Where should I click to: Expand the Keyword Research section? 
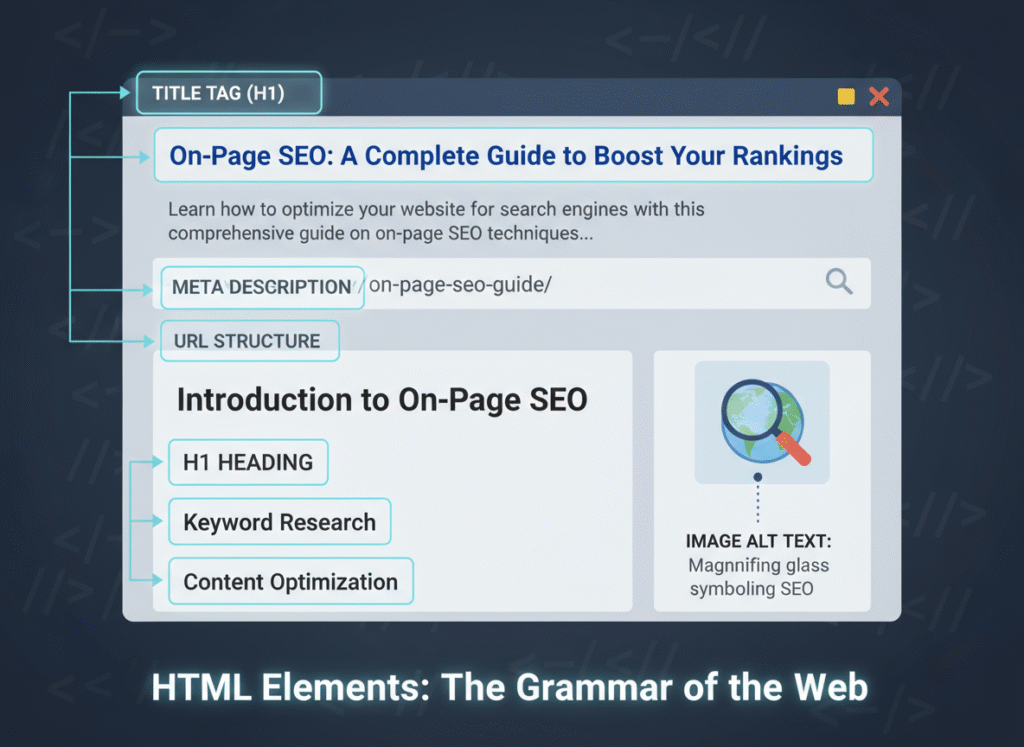pos(279,521)
